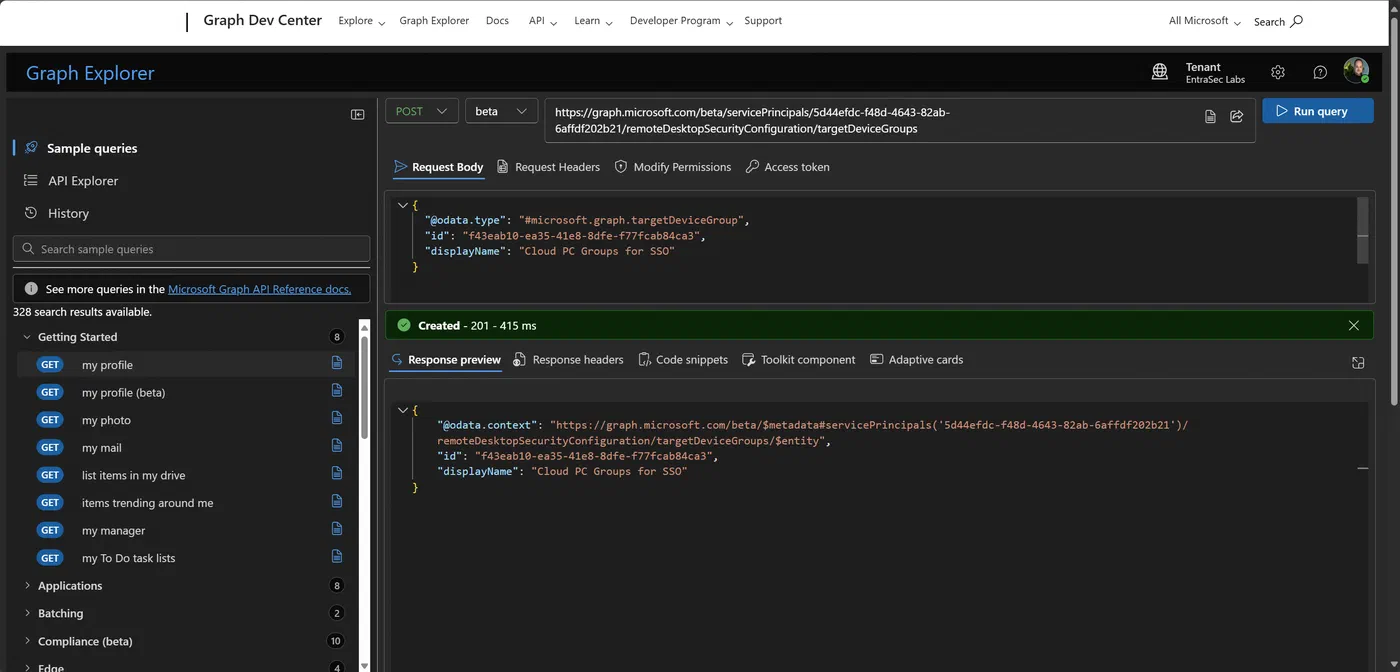Dismiss the Created 201 status message
Image resolution: width=1400 pixels, height=672 pixels.
[1353, 325]
